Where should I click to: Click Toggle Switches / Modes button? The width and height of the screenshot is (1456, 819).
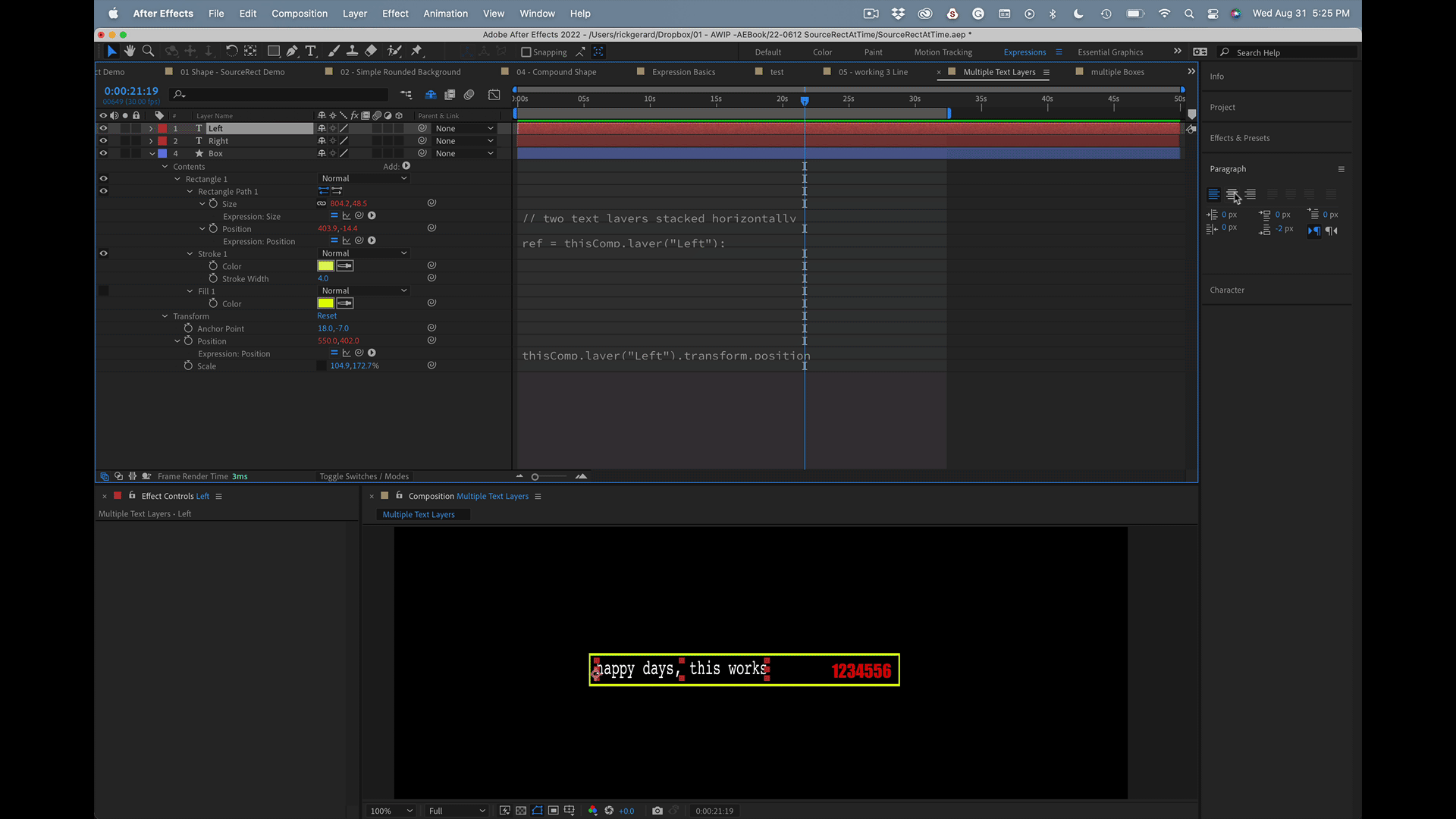[364, 476]
